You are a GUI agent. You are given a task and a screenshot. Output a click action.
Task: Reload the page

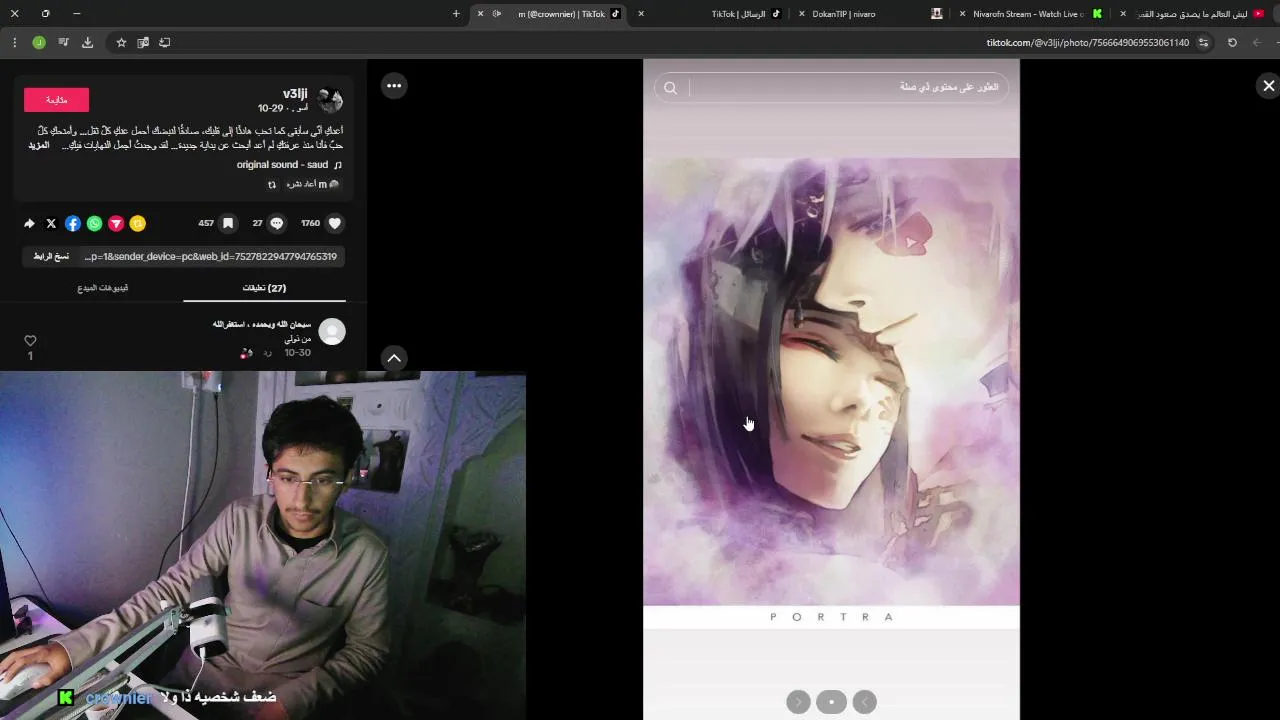pyautogui.click(x=1232, y=43)
